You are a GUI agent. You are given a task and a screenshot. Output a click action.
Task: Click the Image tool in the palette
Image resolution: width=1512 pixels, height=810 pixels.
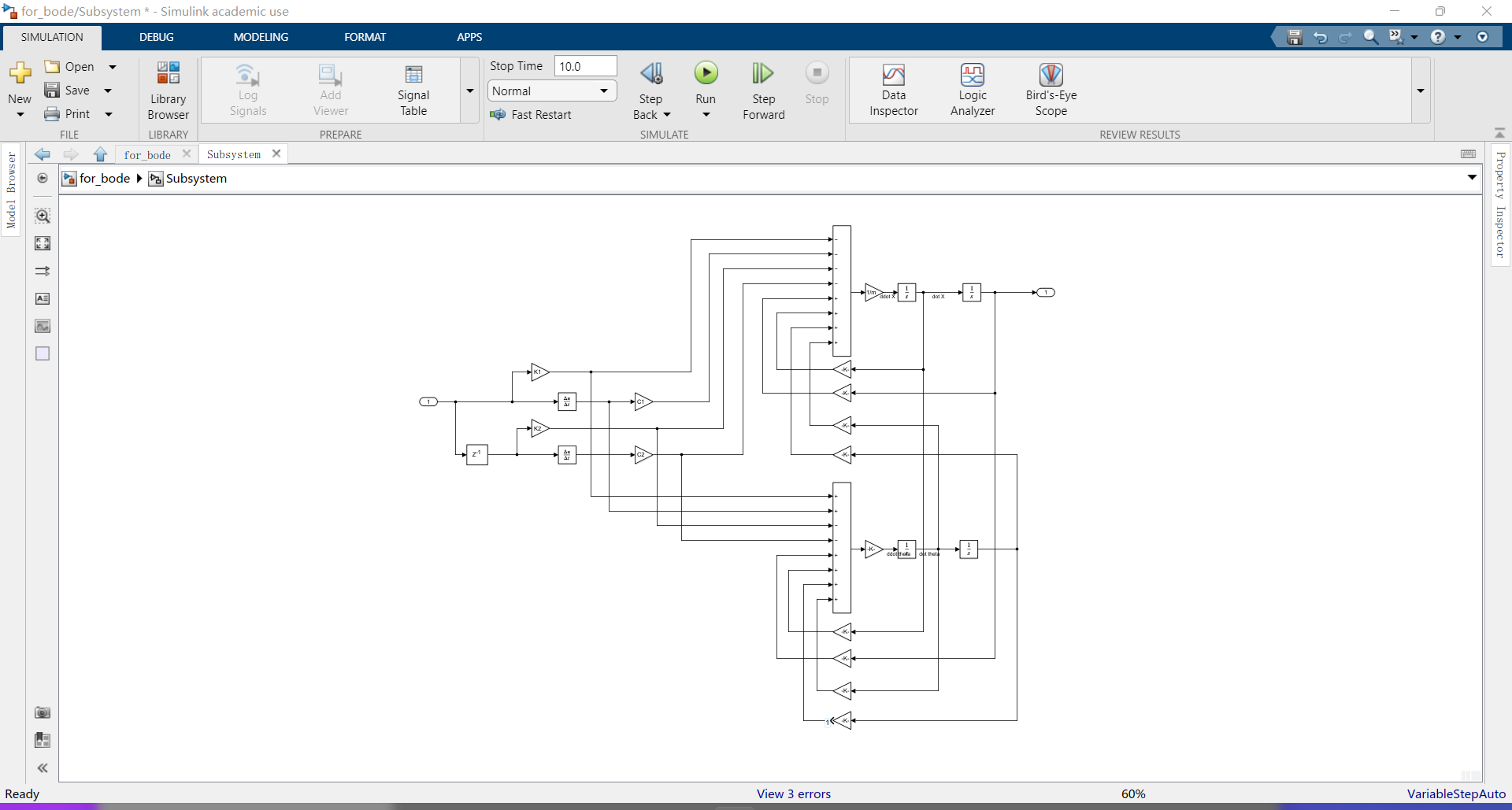coord(43,326)
